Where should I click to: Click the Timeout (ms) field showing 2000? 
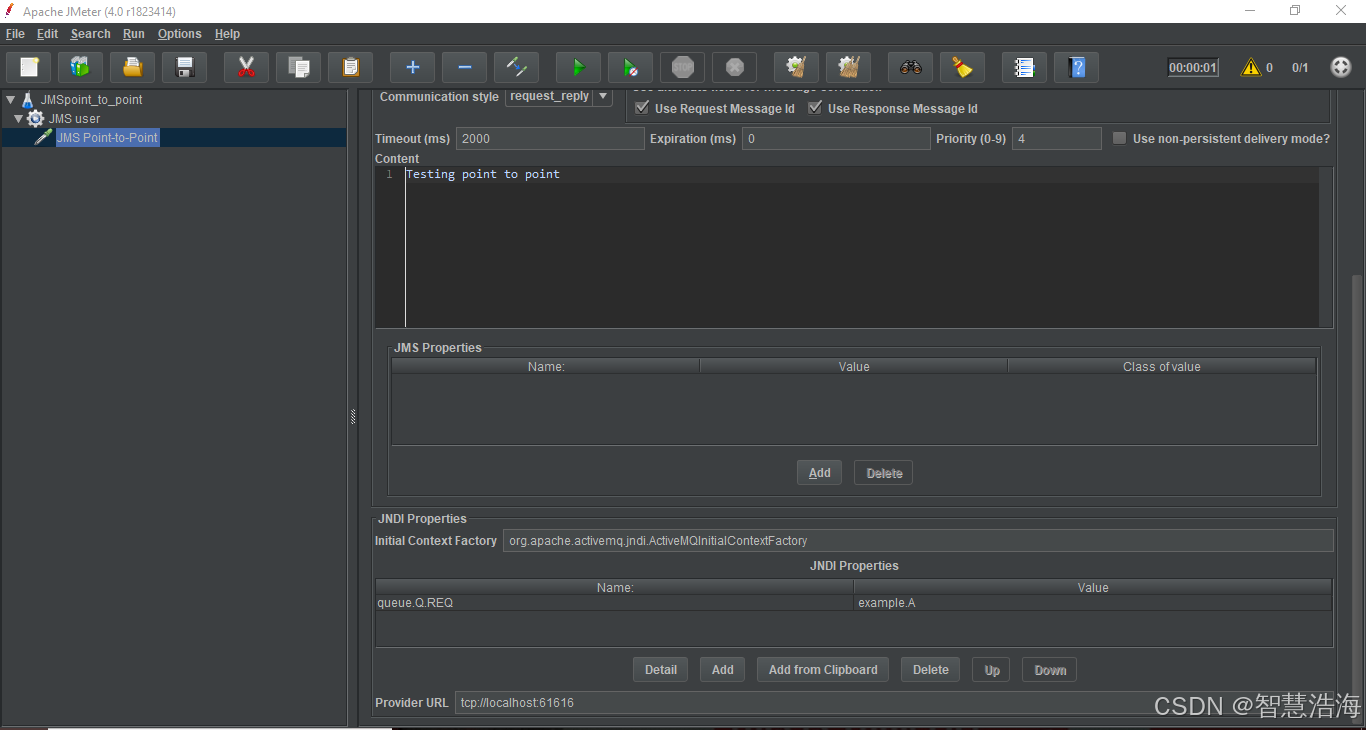(550, 139)
